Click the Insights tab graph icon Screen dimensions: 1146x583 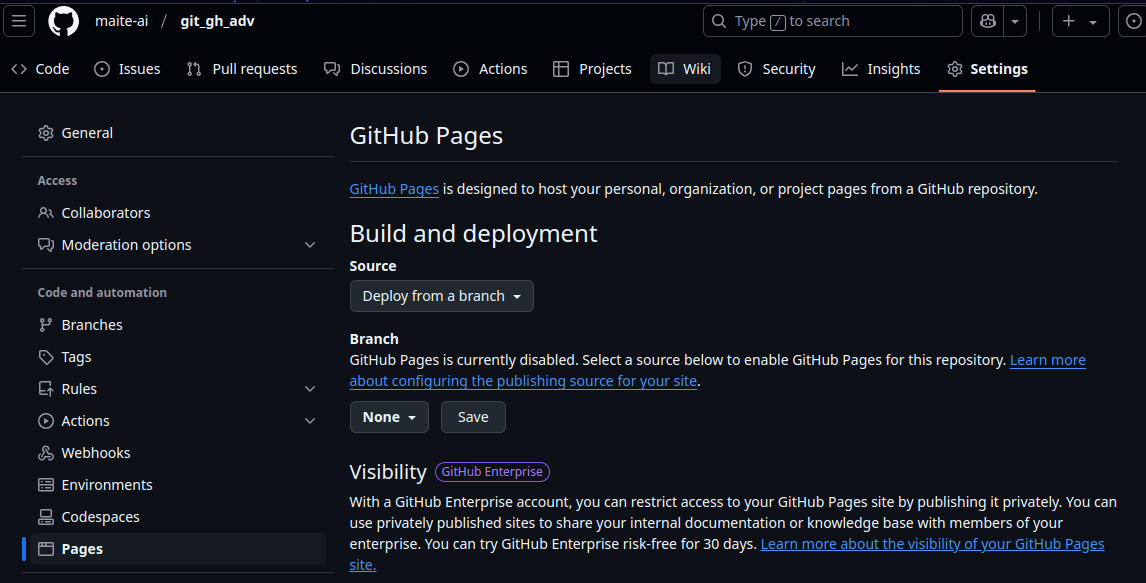tap(849, 69)
